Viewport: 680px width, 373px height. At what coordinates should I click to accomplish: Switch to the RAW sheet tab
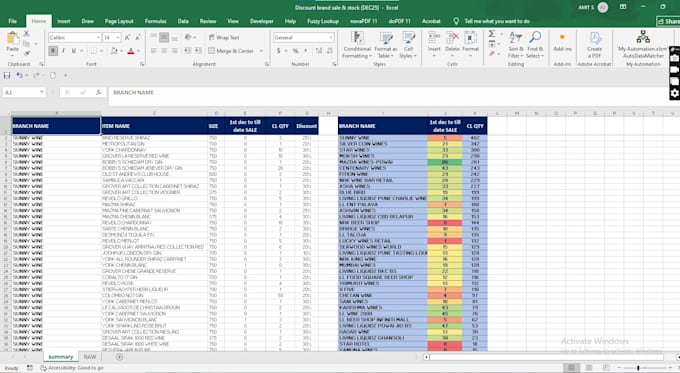90,357
